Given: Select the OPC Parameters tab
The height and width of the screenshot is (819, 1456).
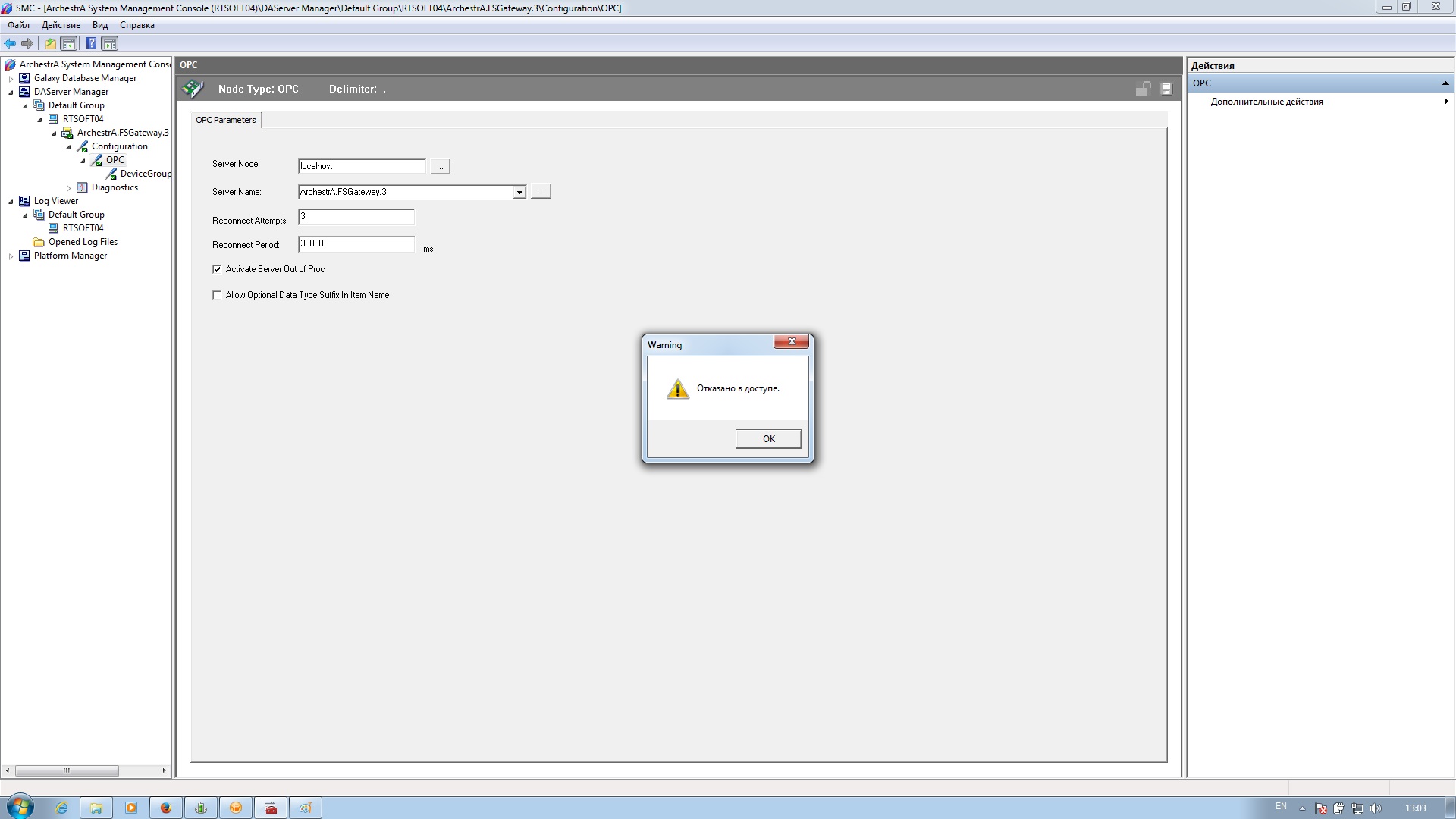Looking at the screenshot, I should click(x=225, y=120).
